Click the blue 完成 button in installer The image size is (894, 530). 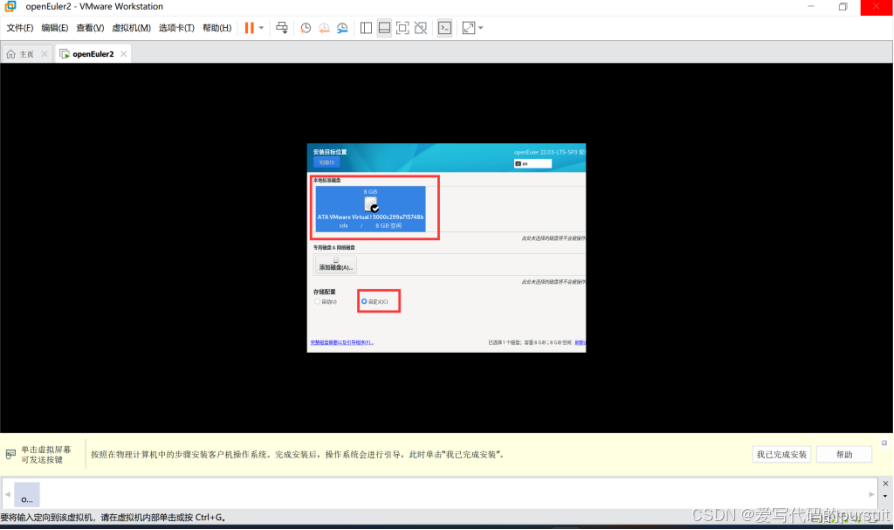click(327, 162)
